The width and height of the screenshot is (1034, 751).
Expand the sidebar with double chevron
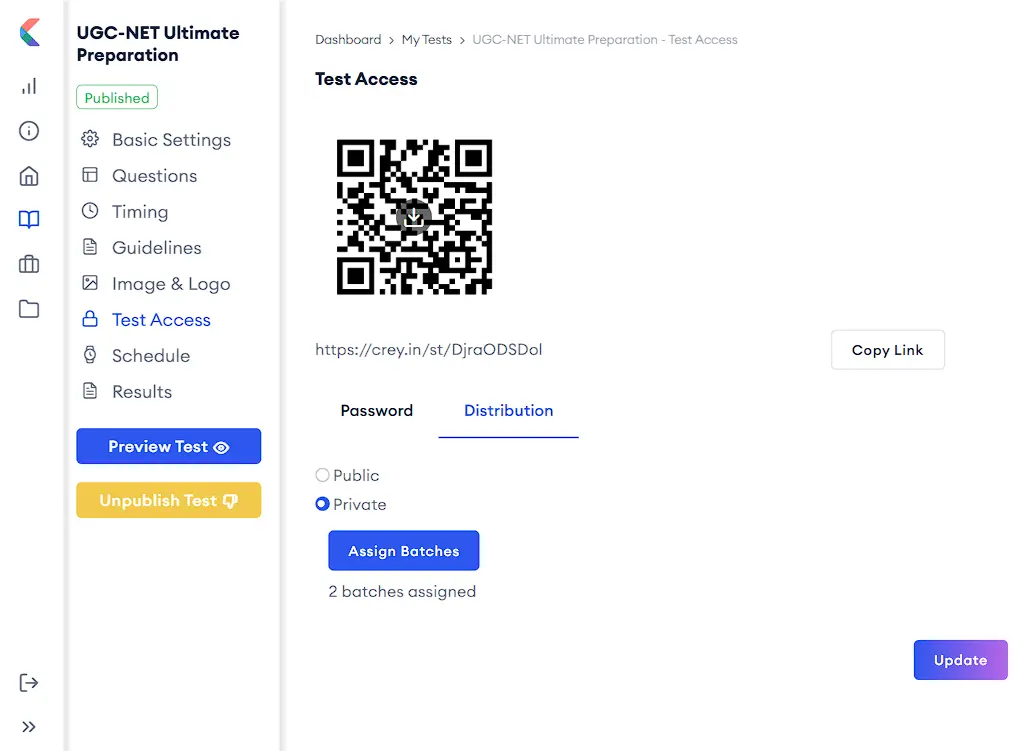pyautogui.click(x=29, y=727)
